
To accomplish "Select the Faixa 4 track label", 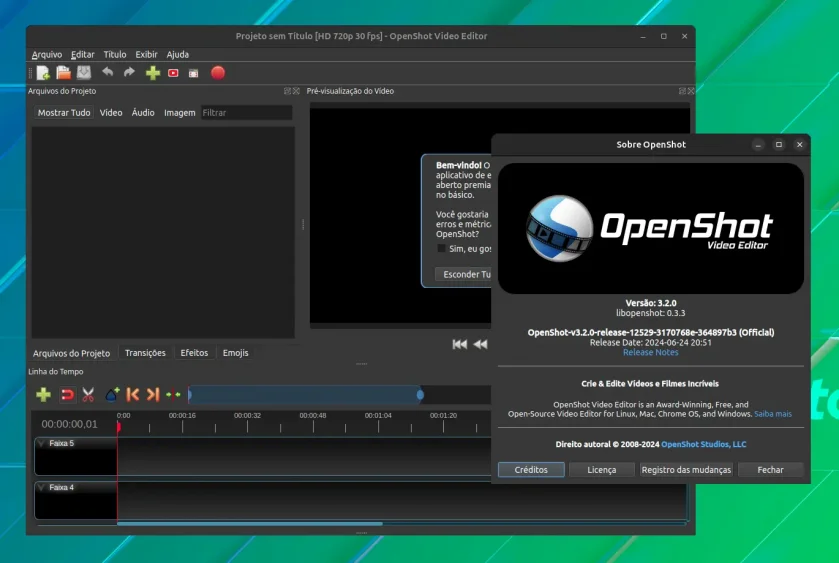I will coord(62,487).
